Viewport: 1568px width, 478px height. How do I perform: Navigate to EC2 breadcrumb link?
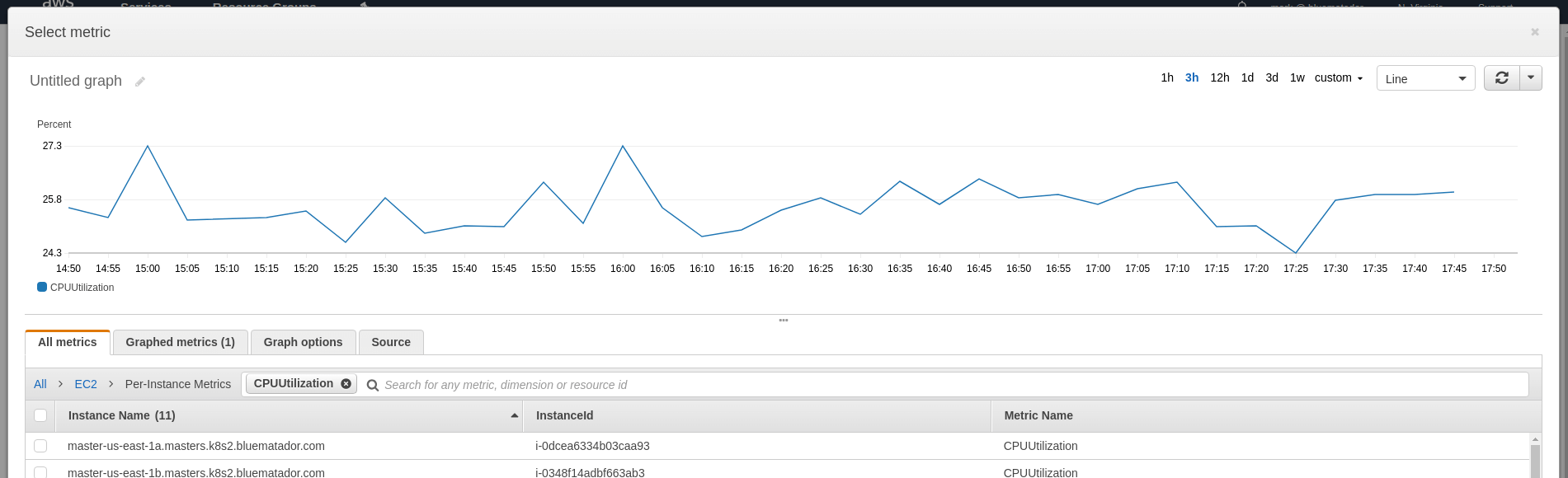[x=86, y=384]
